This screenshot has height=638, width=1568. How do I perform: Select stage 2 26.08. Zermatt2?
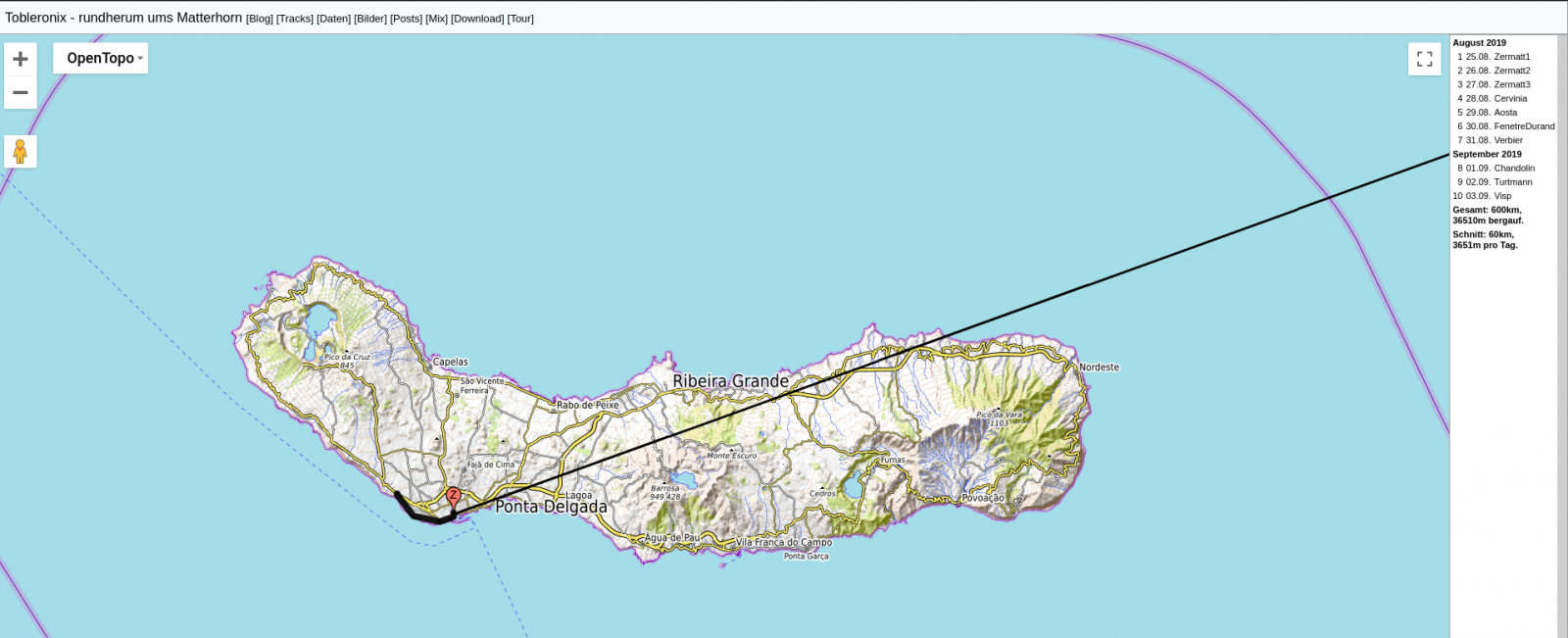tap(1494, 71)
